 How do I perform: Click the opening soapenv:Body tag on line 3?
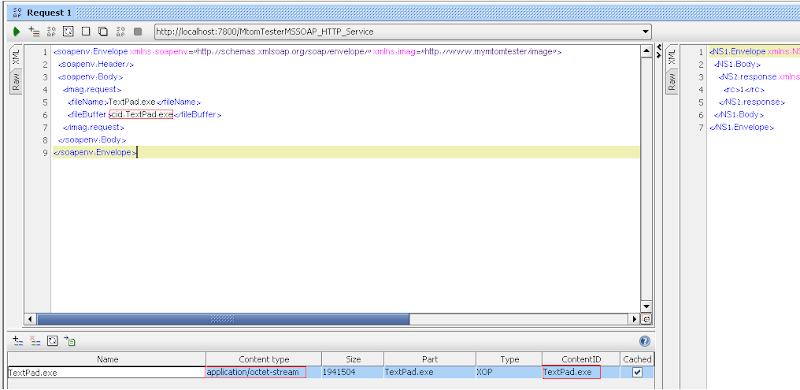click(90, 77)
